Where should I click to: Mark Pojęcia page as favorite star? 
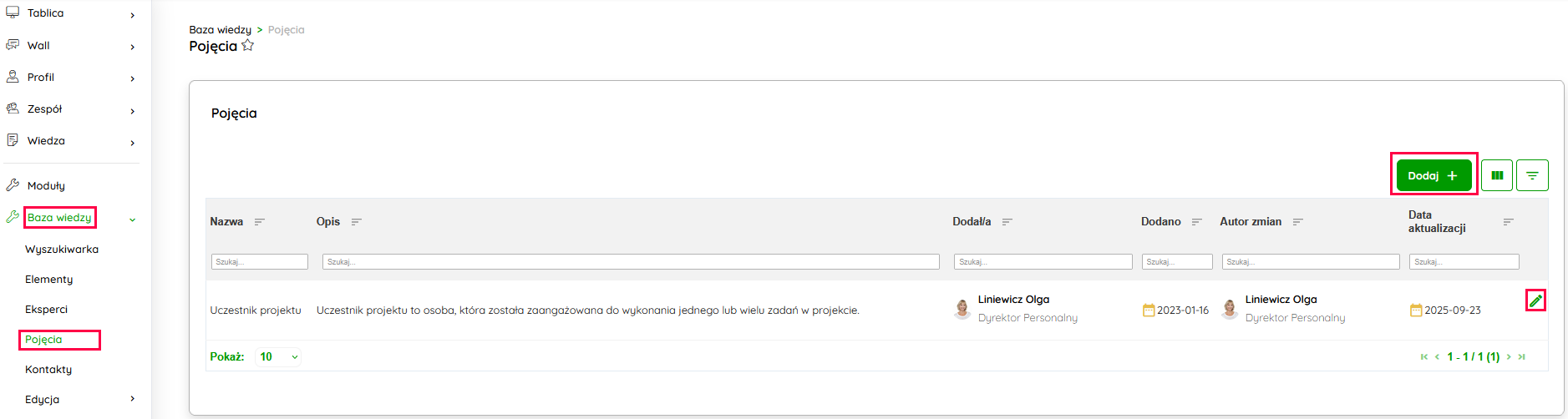point(248,46)
